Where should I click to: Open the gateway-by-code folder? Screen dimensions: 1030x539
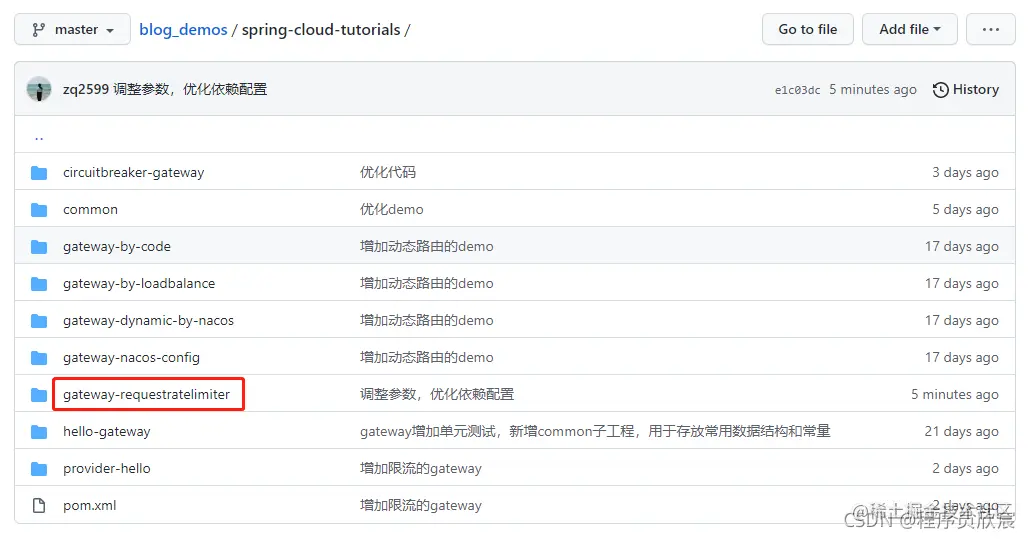(x=117, y=246)
